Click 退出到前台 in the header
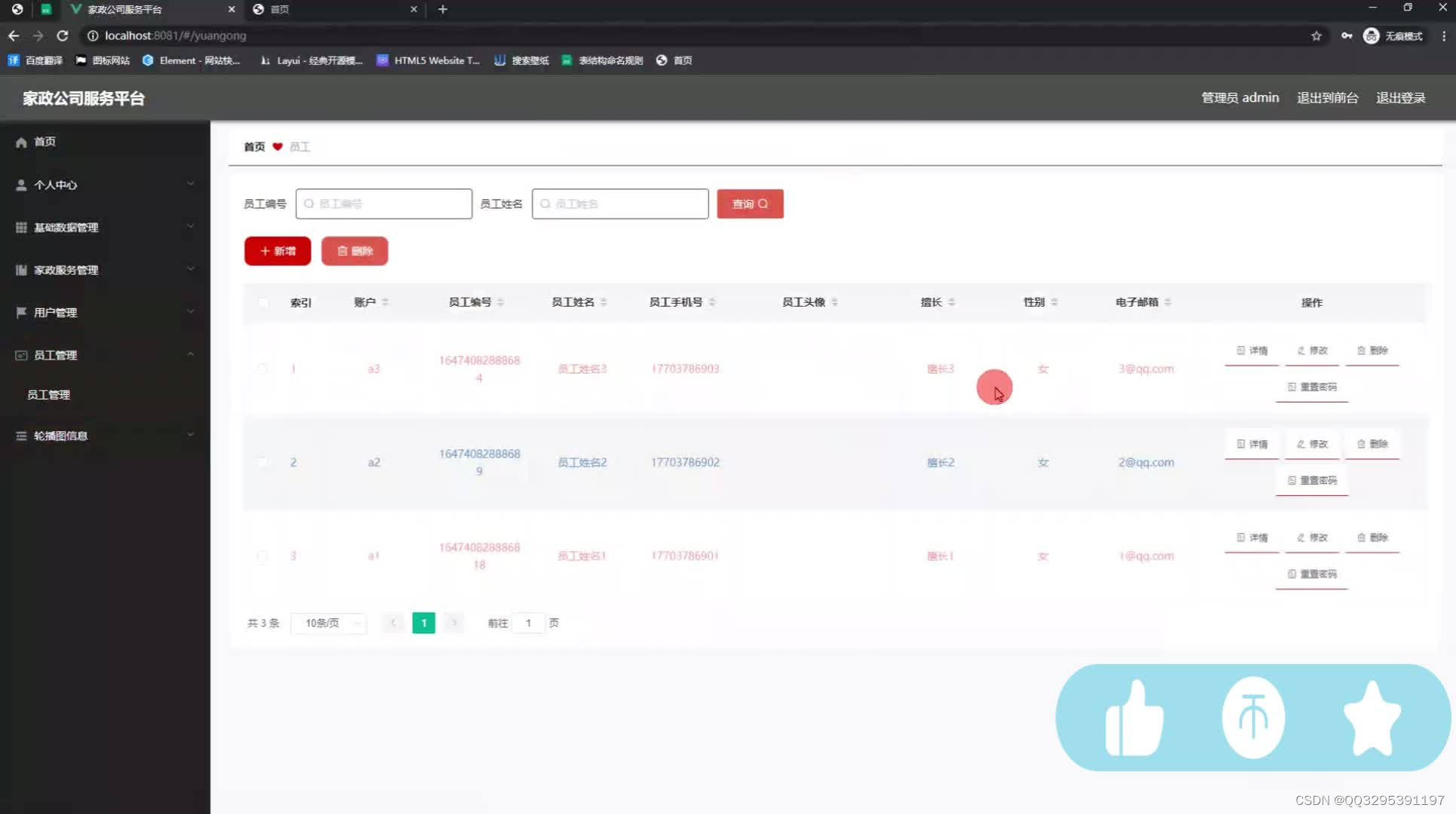Screen dimensions: 1456x814 click(x=1327, y=98)
